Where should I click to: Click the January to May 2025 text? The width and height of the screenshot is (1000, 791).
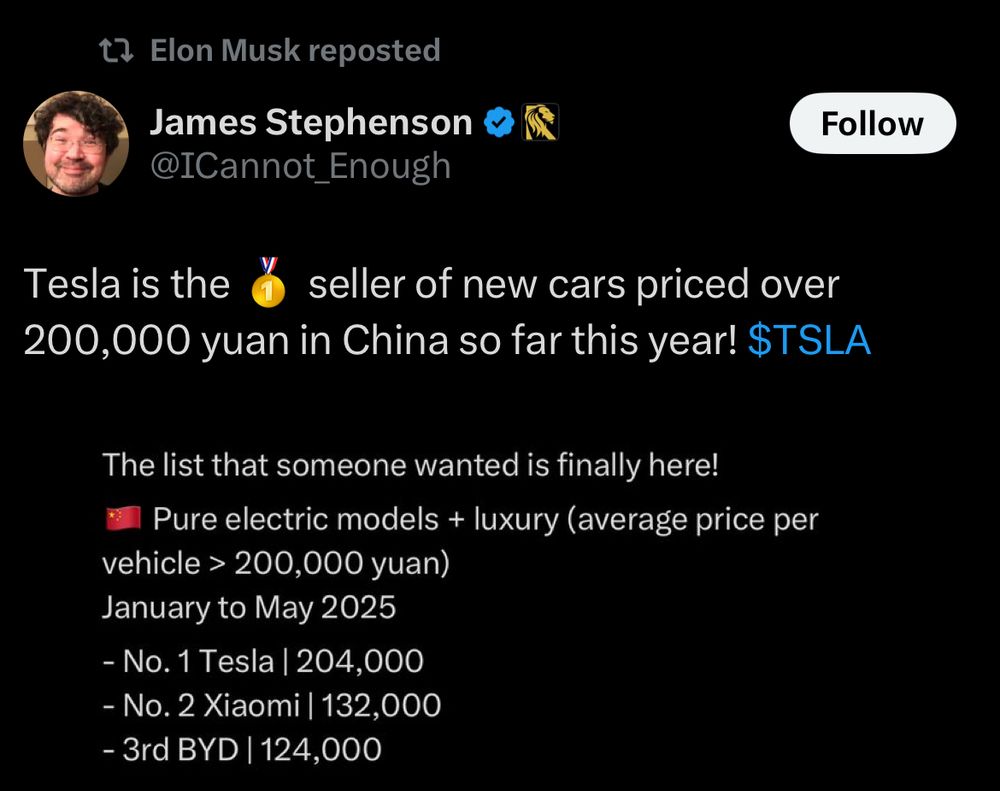click(x=249, y=607)
